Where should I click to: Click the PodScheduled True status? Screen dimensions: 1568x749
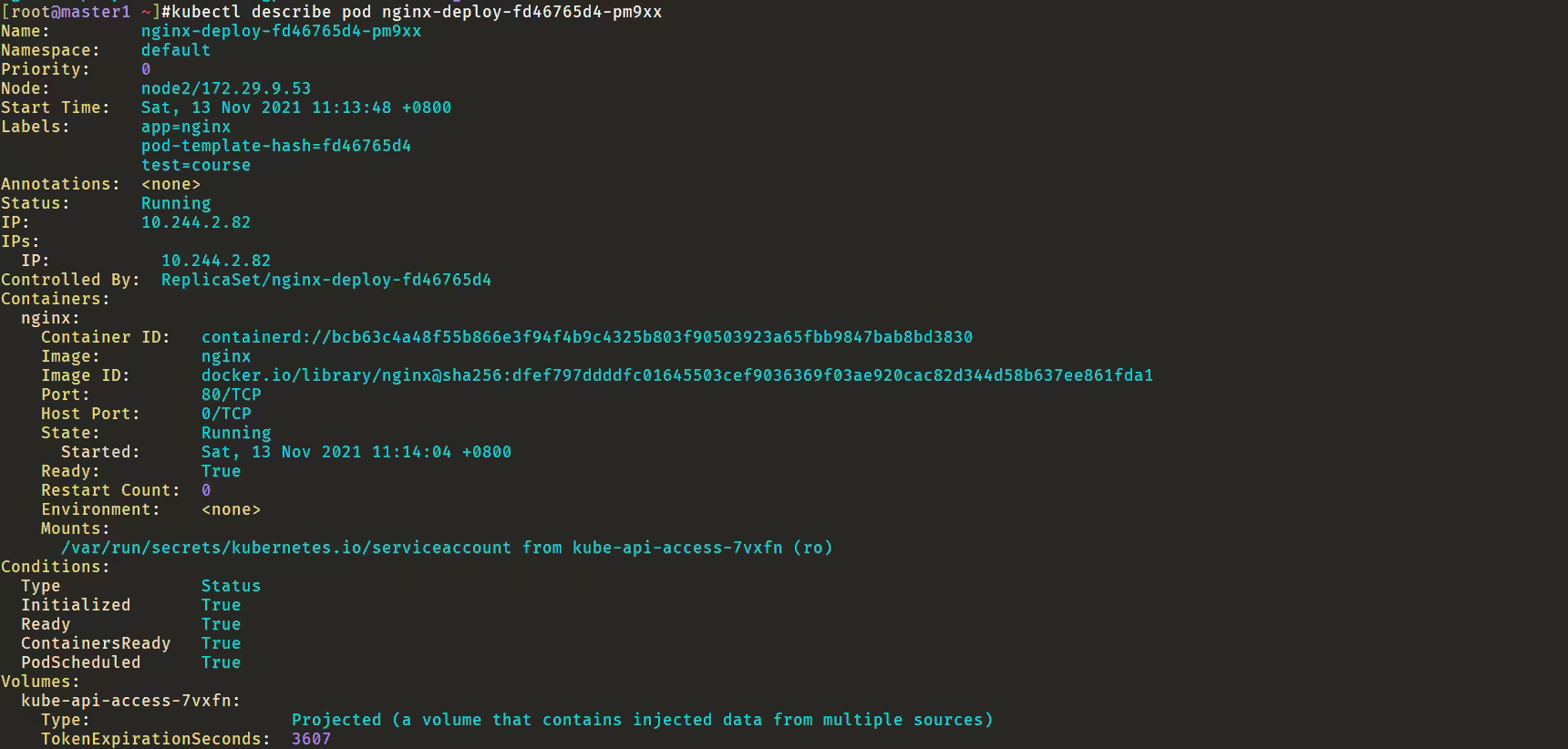(x=222, y=662)
